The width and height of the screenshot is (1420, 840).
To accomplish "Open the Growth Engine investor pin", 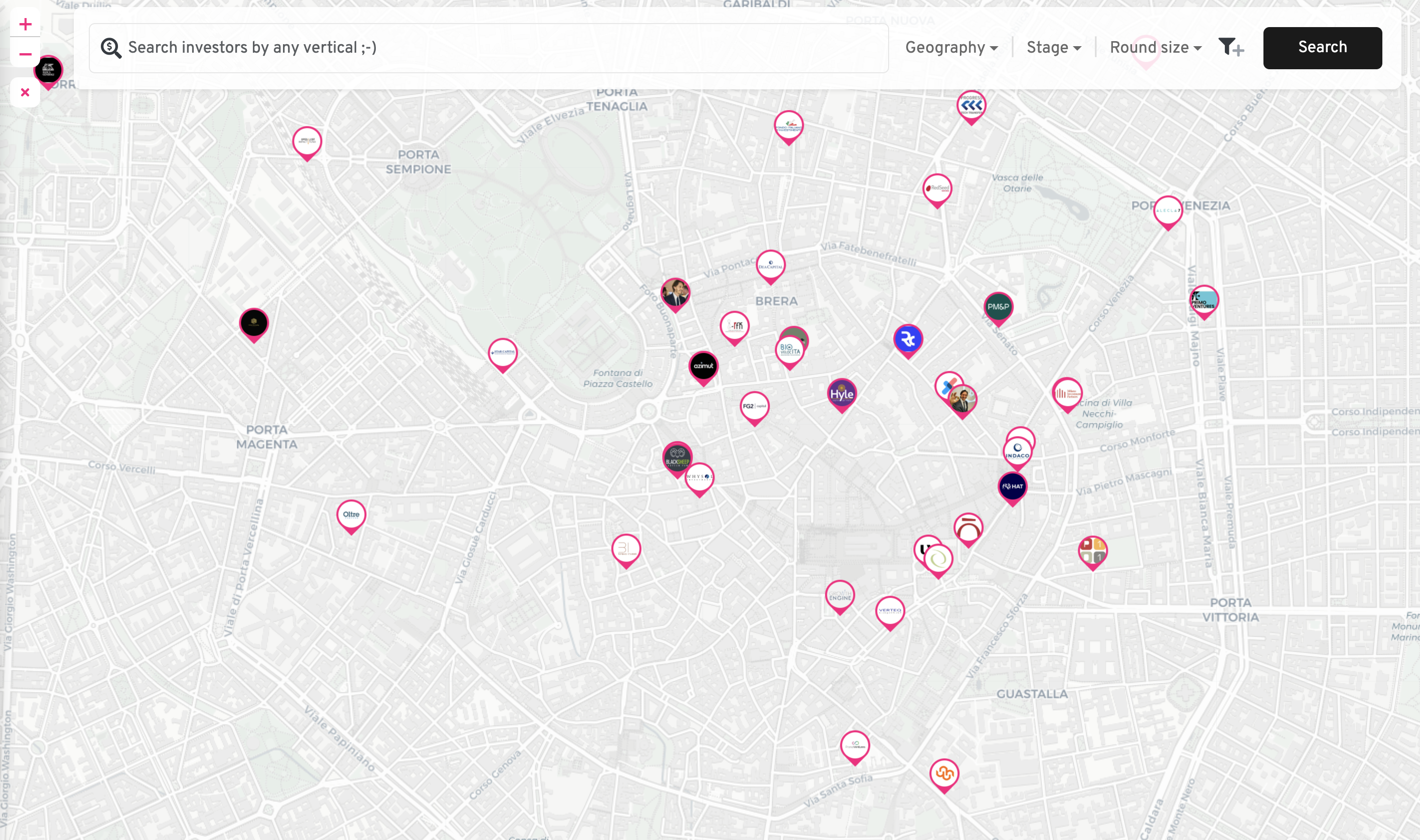I will (839, 596).
